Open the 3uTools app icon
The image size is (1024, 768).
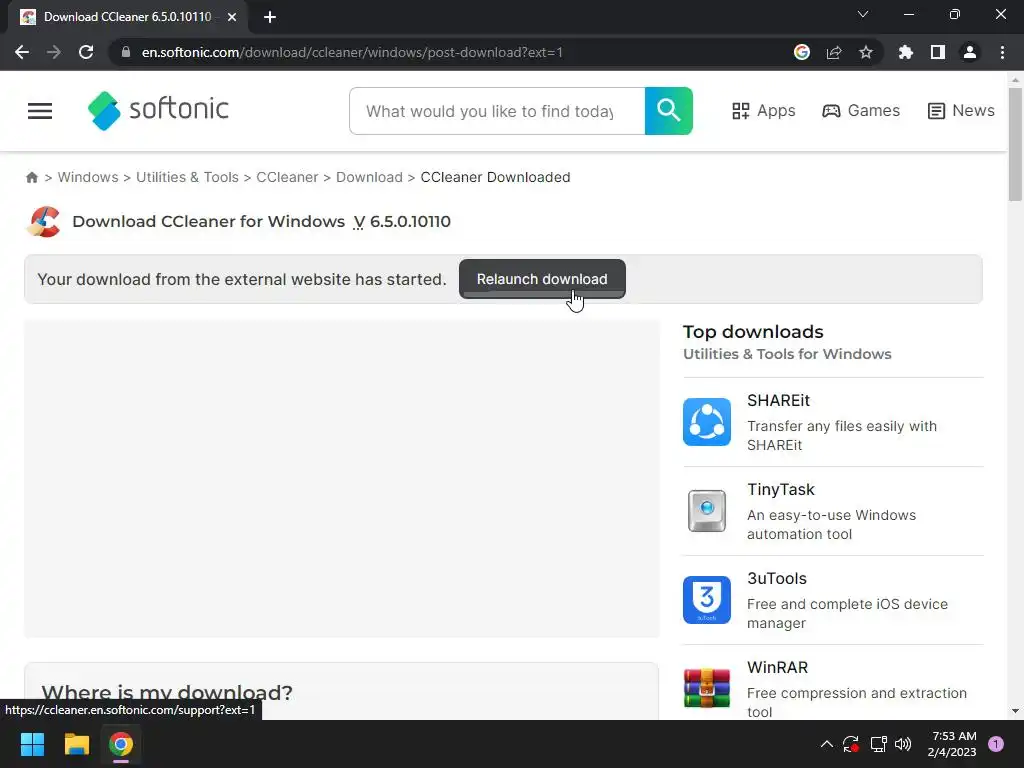(707, 600)
